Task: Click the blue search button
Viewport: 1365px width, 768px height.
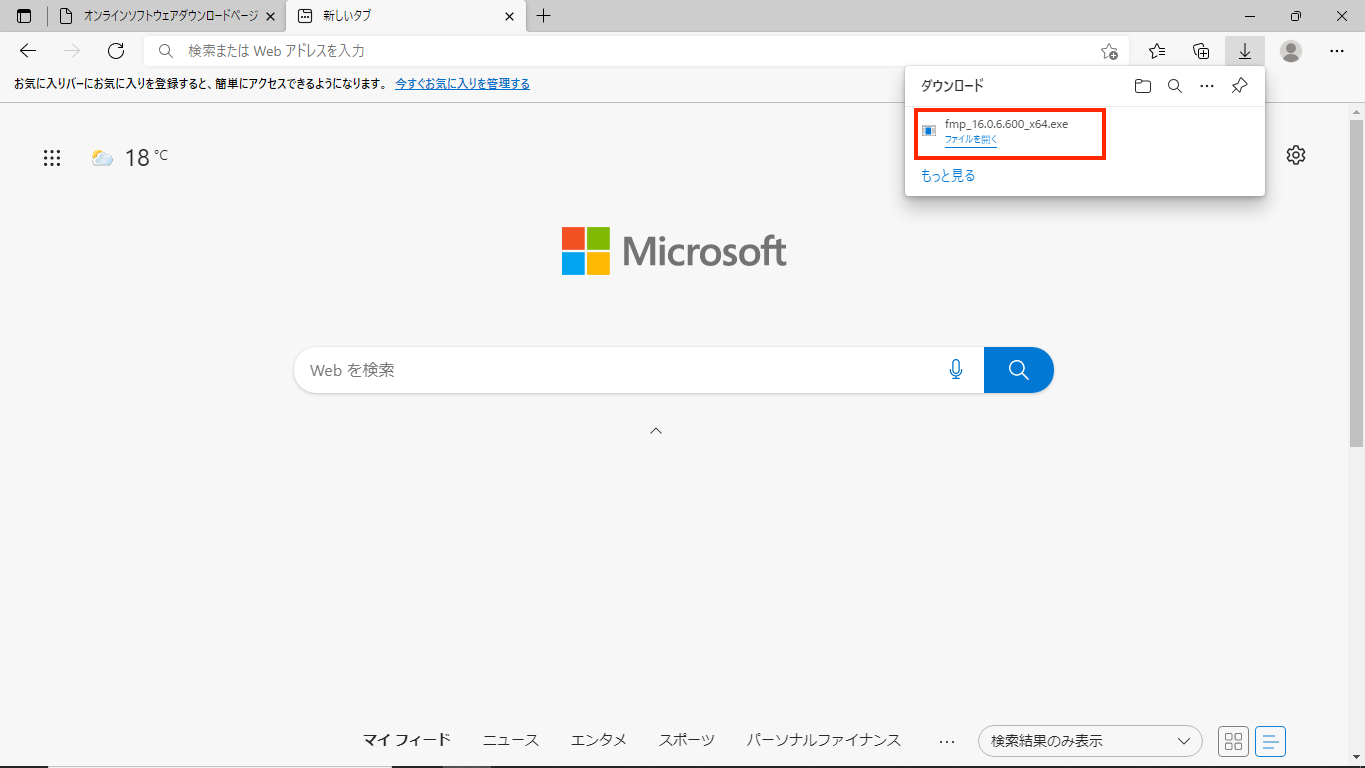Action: point(1019,370)
